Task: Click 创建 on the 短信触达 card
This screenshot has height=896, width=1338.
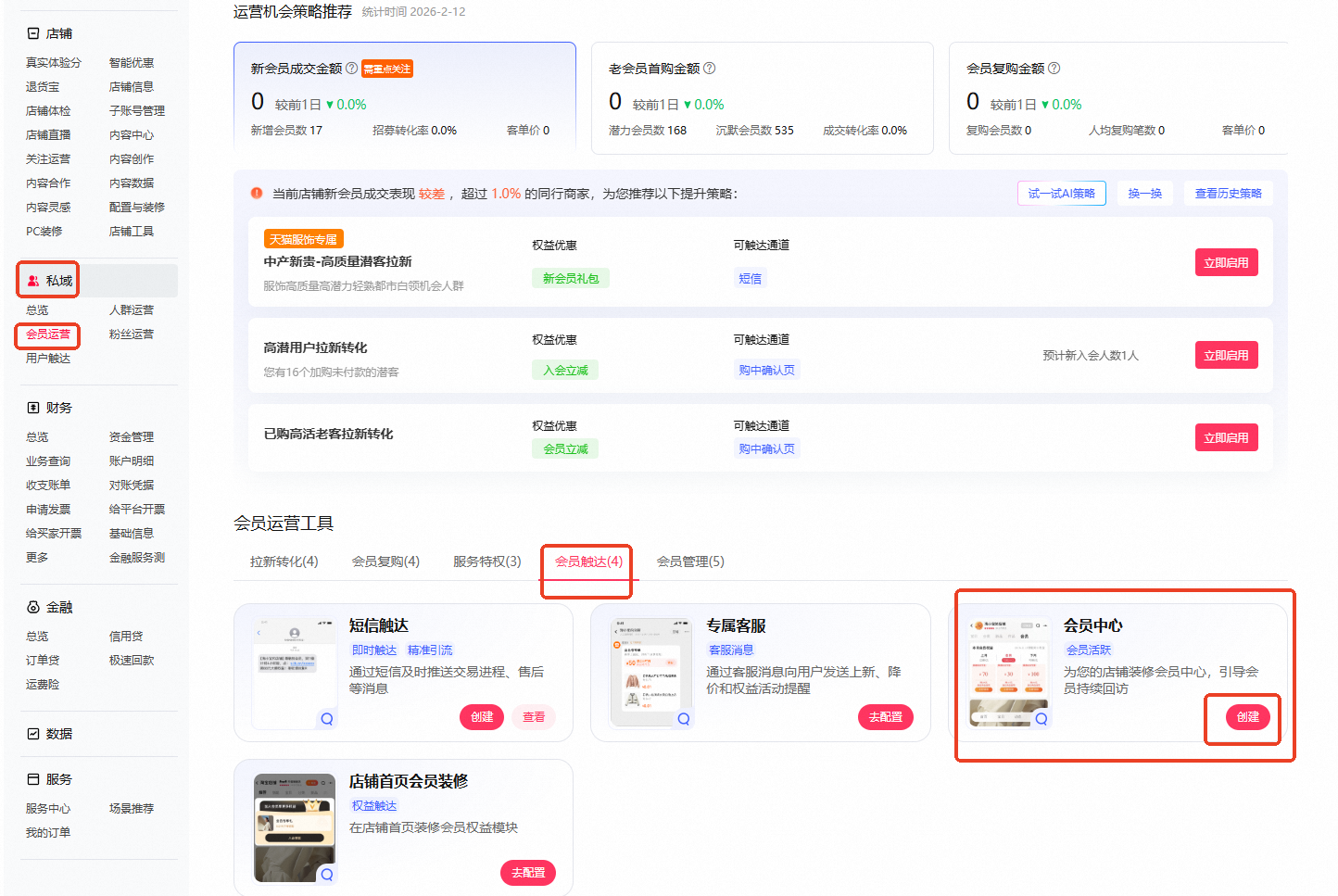Action: point(482,717)
